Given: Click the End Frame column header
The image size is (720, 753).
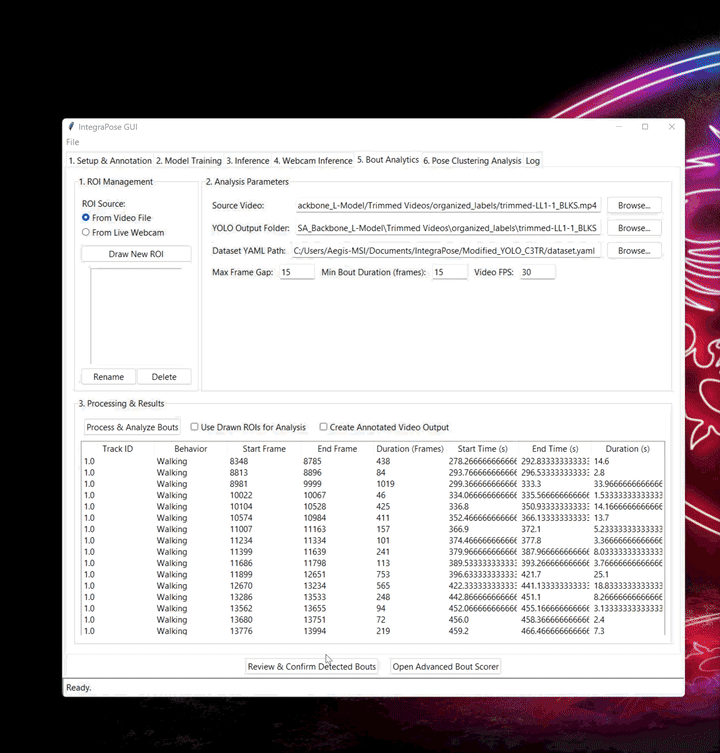Looking at the screenshot, I should (337, 449).
